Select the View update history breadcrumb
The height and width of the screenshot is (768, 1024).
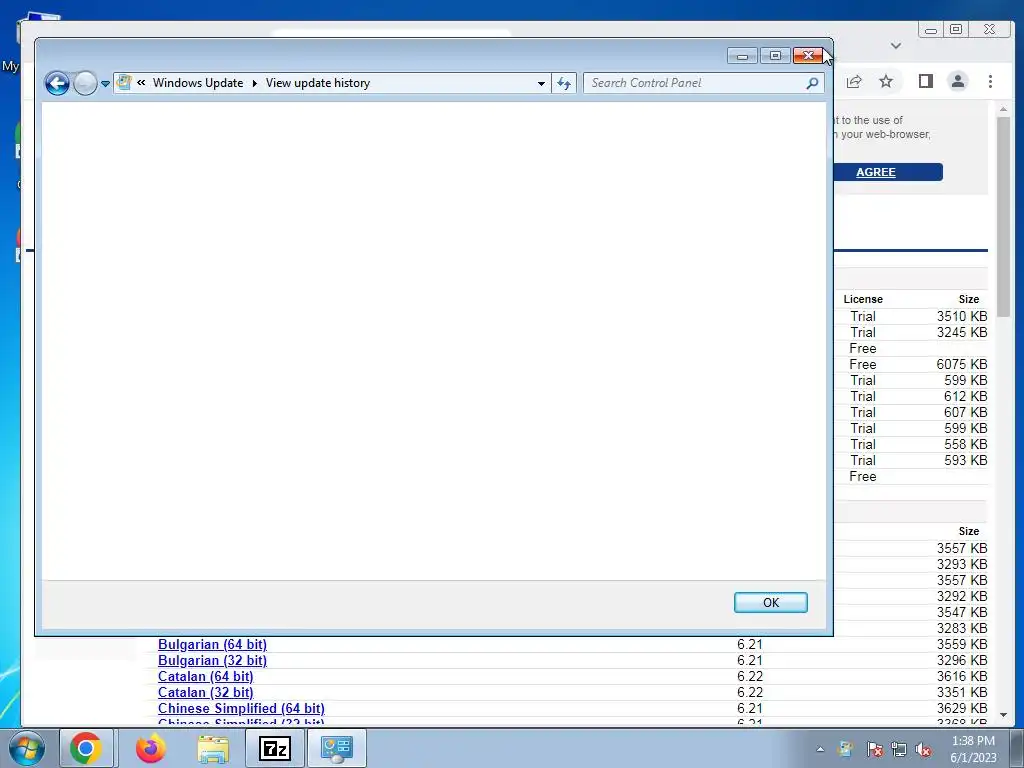tap(318, 83)
